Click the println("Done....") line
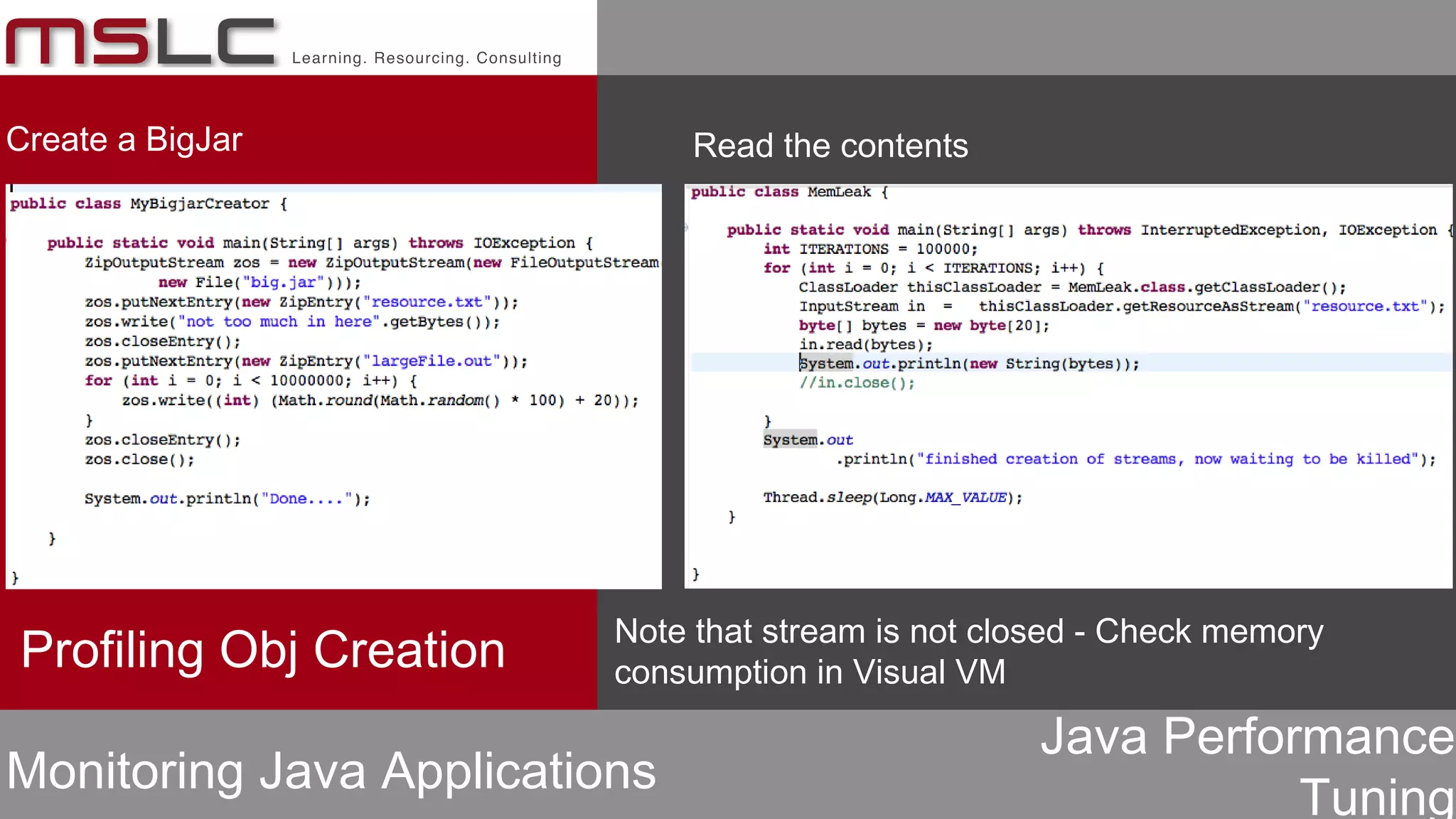The width and height of the screenshot is (1456, 819). pos(227,499)
